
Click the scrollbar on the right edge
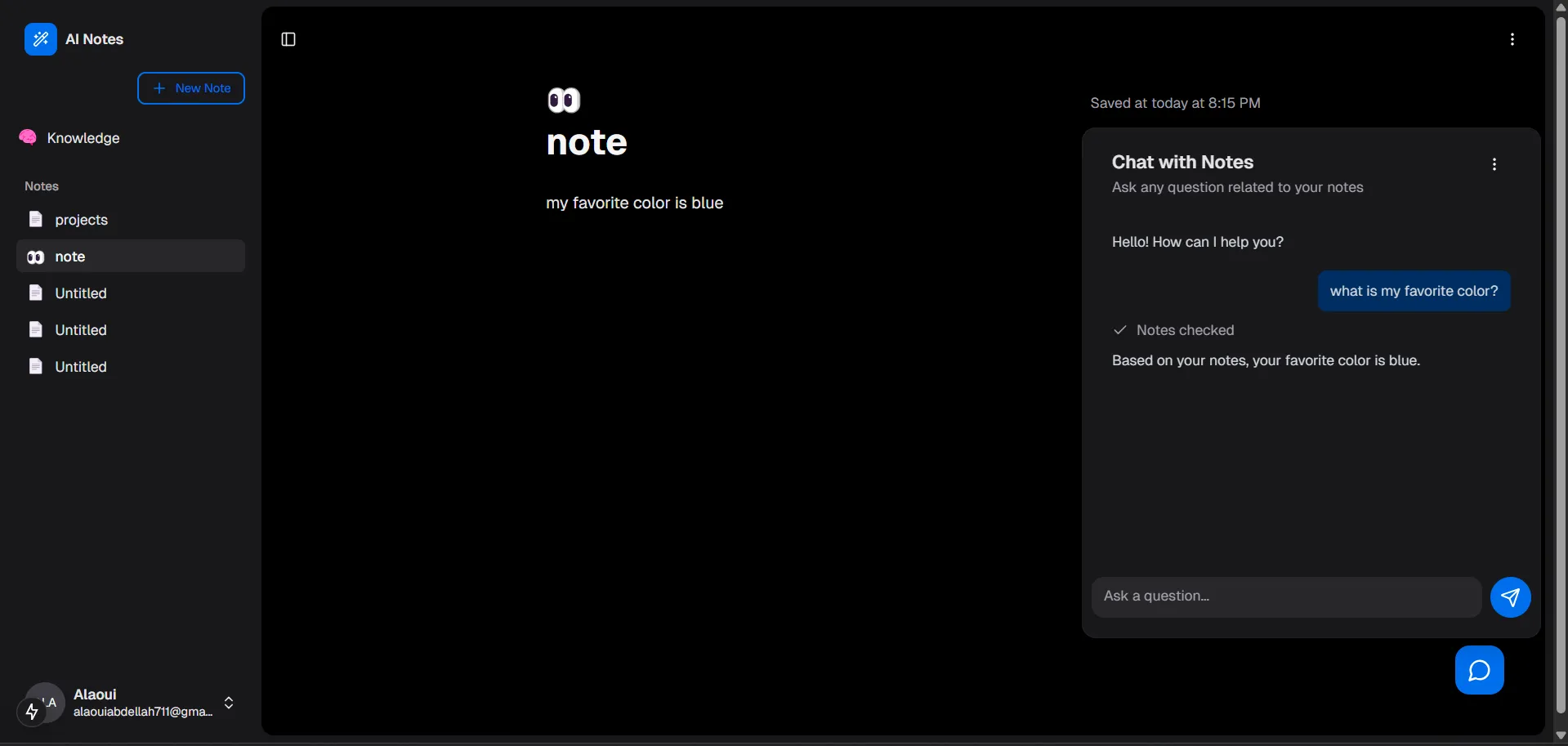pyautogui.click(x=1559, y=368)
